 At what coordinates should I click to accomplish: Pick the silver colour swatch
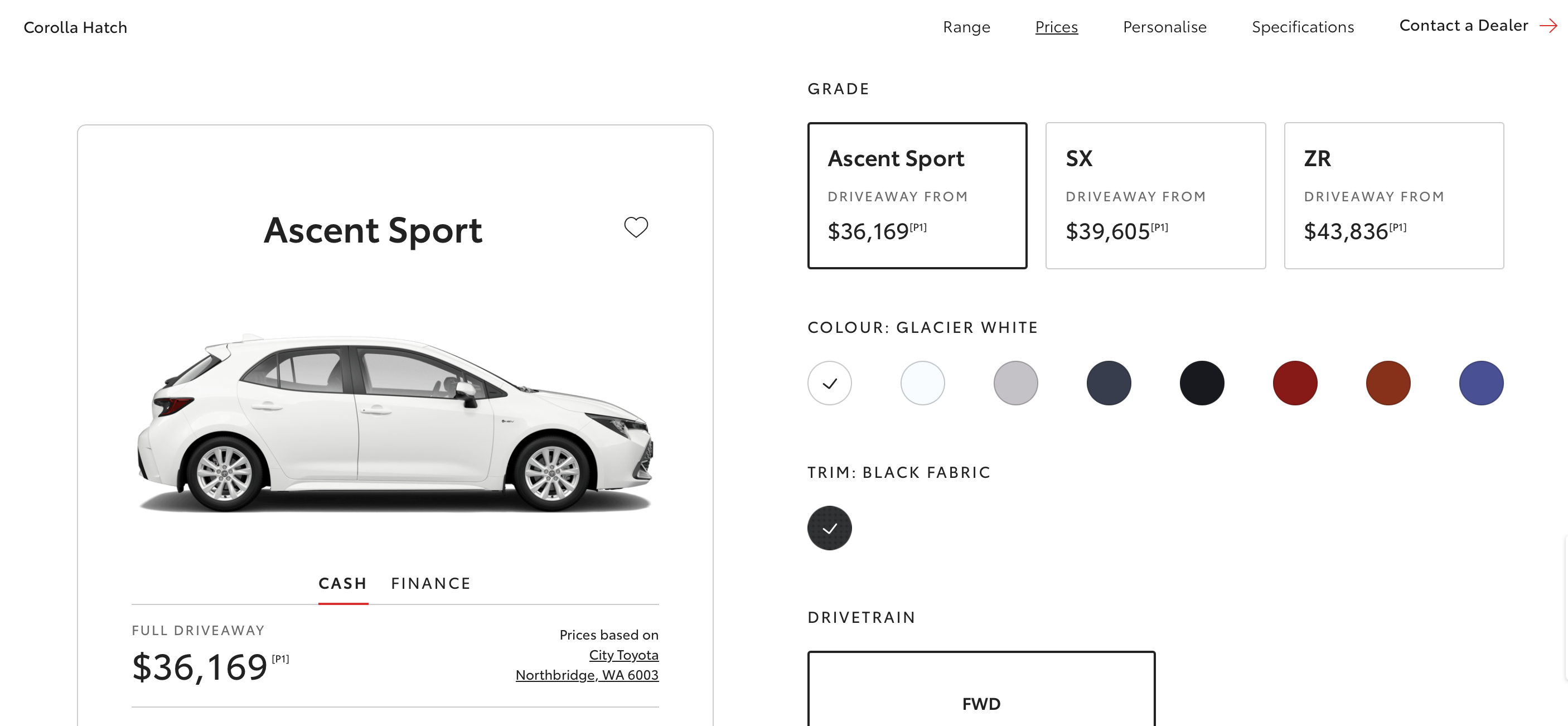tap(1015, 383)
